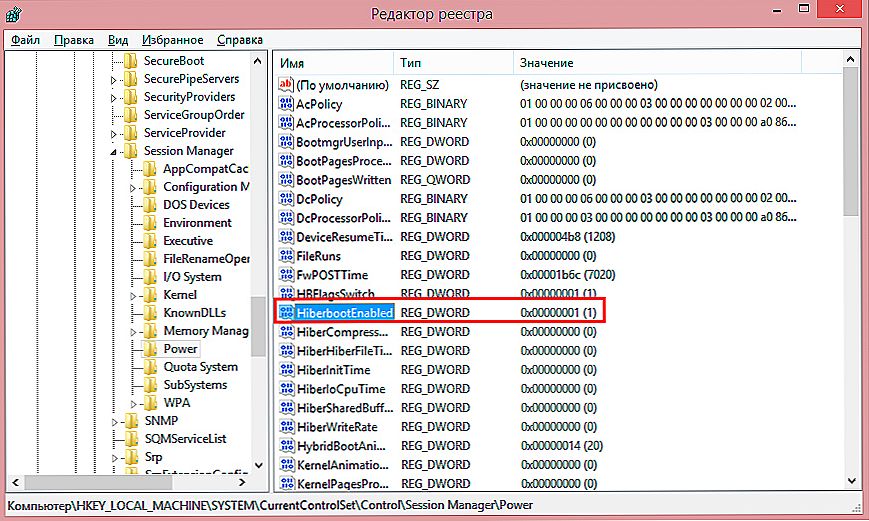Open the Registry Editor window system icon
The image size is (869, 521).
(13, 13)
